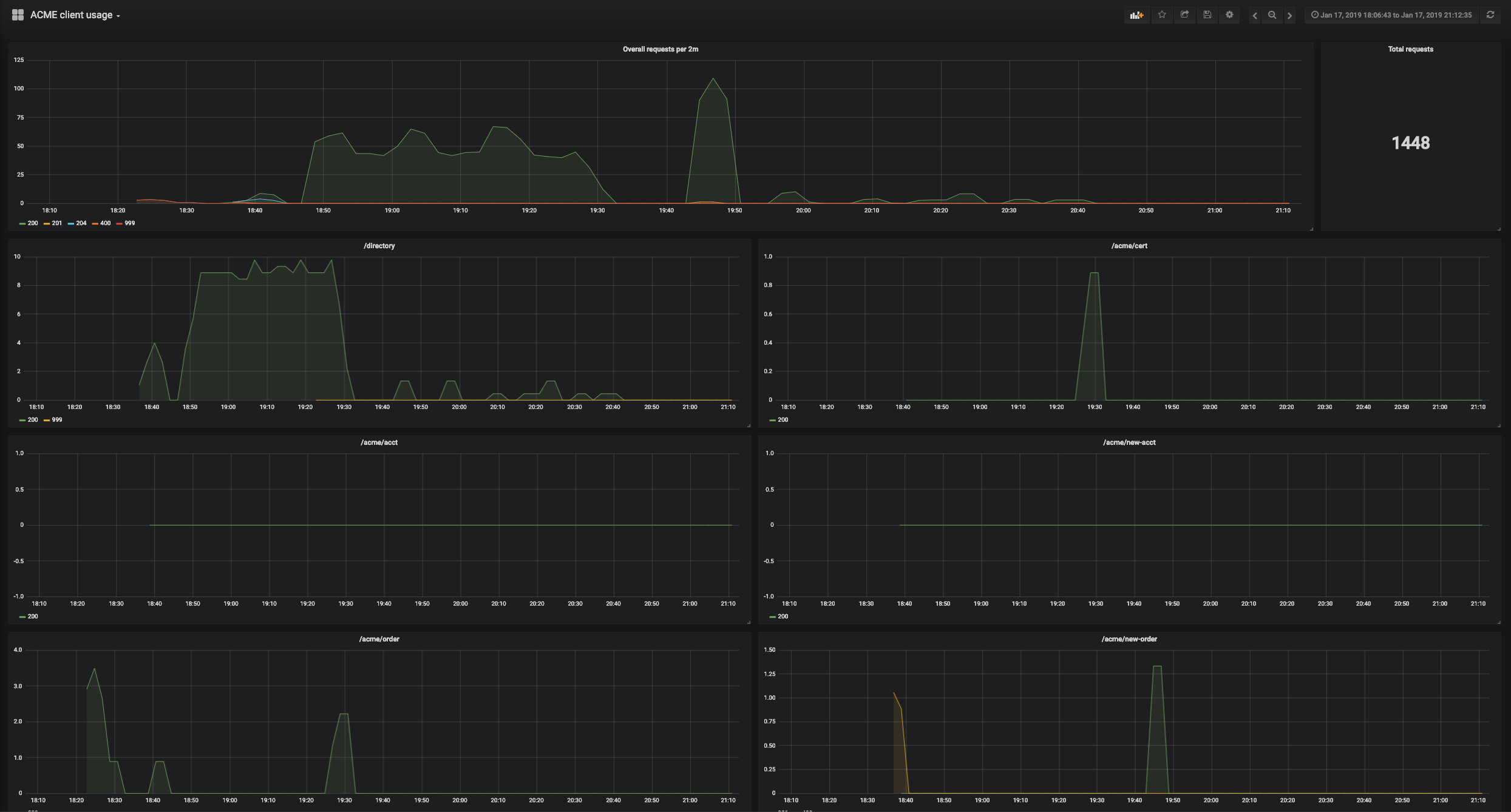This screenshot has height=812, width=1511.
Task: Toggle the 200 series under /acme/cert panel
Action: click(x=783, y=419)
